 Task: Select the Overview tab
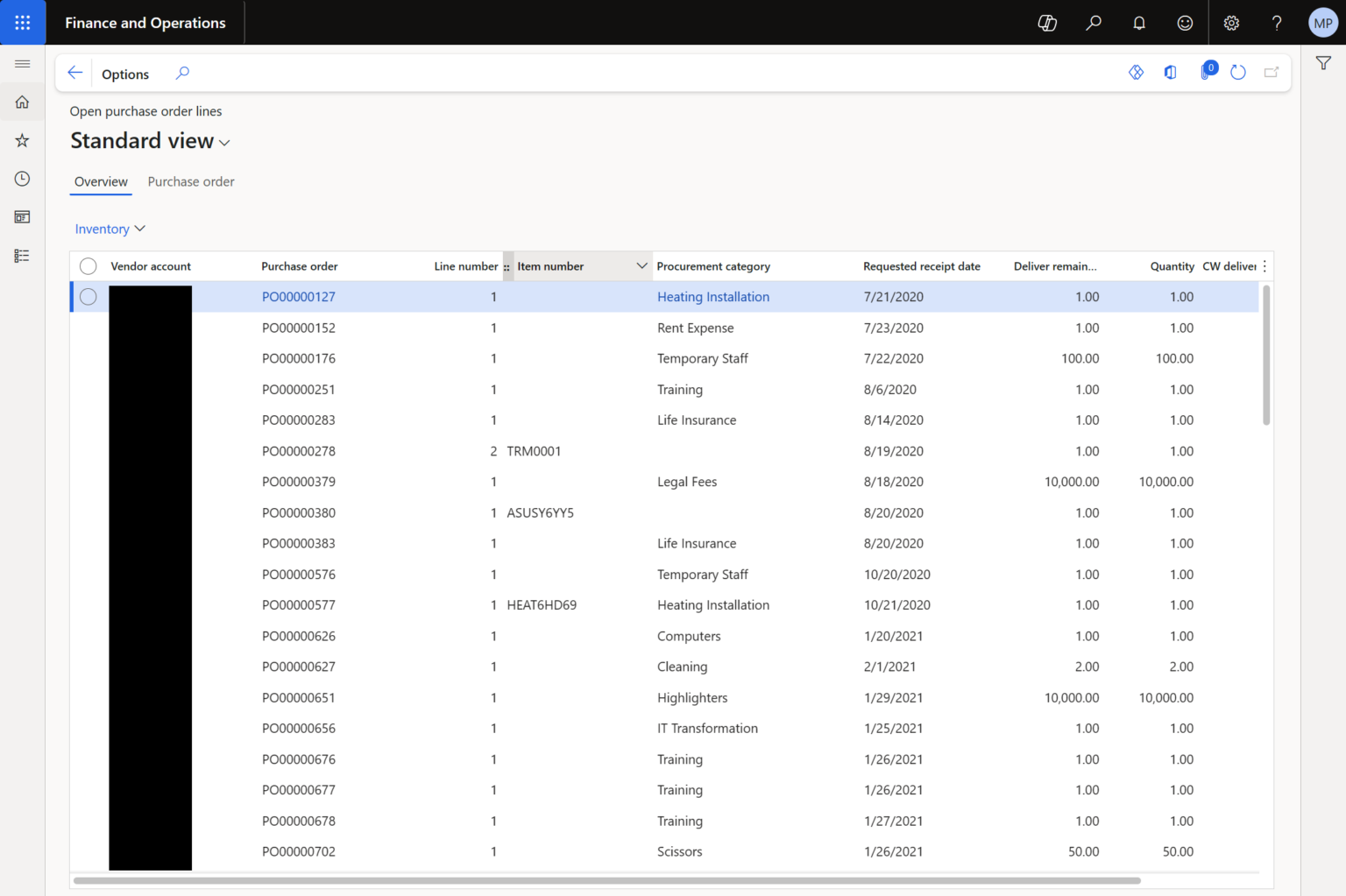pyautogui.click(x=100, y=181)
